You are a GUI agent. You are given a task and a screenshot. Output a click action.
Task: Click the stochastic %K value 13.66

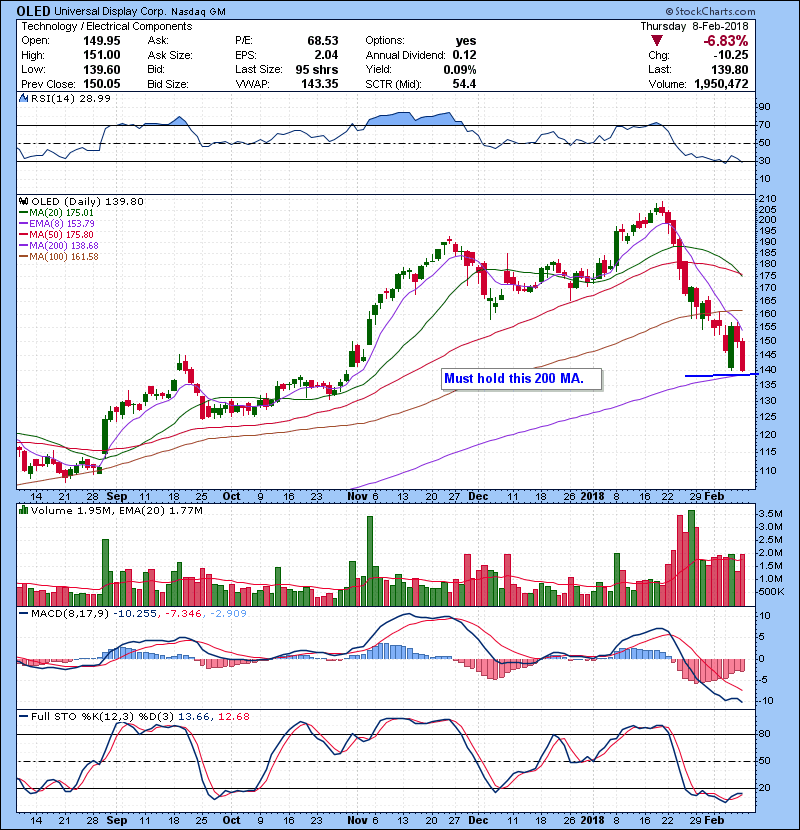(194, 717)
